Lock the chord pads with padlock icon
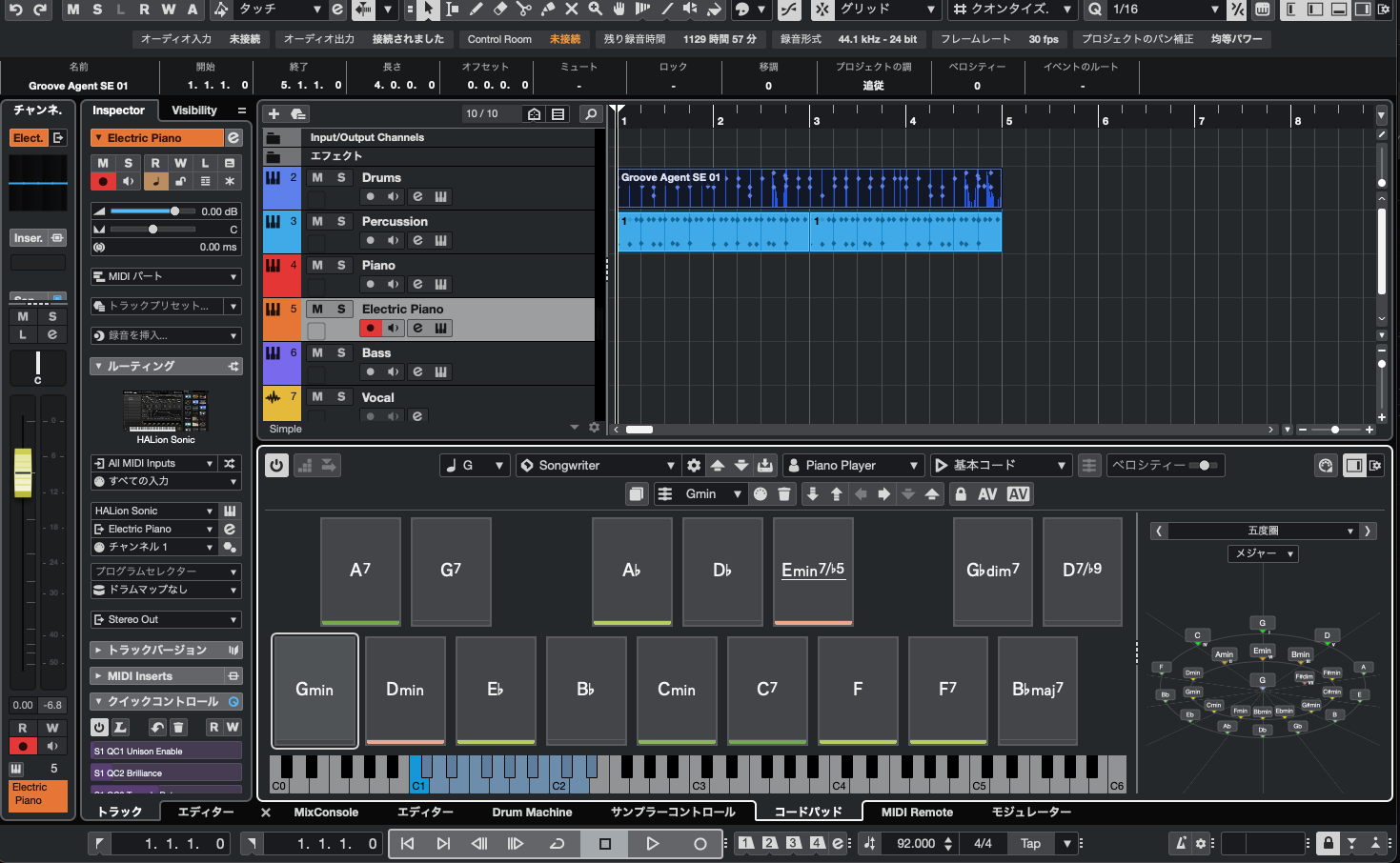 tap(961, 493)
